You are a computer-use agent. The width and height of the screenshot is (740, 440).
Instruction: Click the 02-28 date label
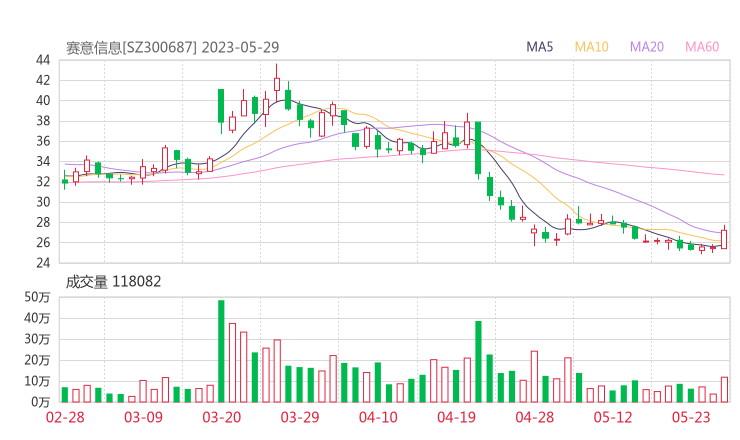click(x=65, y=417)
